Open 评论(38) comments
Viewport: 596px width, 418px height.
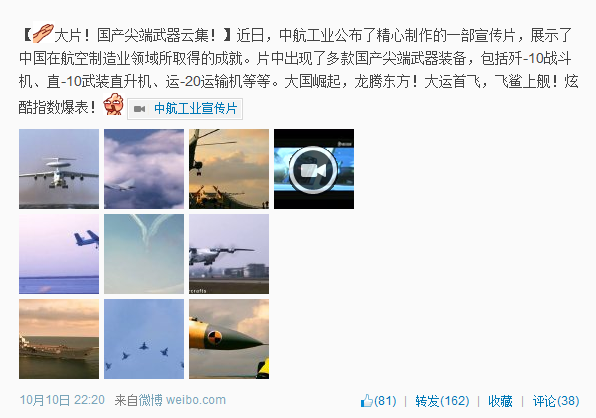556,401
